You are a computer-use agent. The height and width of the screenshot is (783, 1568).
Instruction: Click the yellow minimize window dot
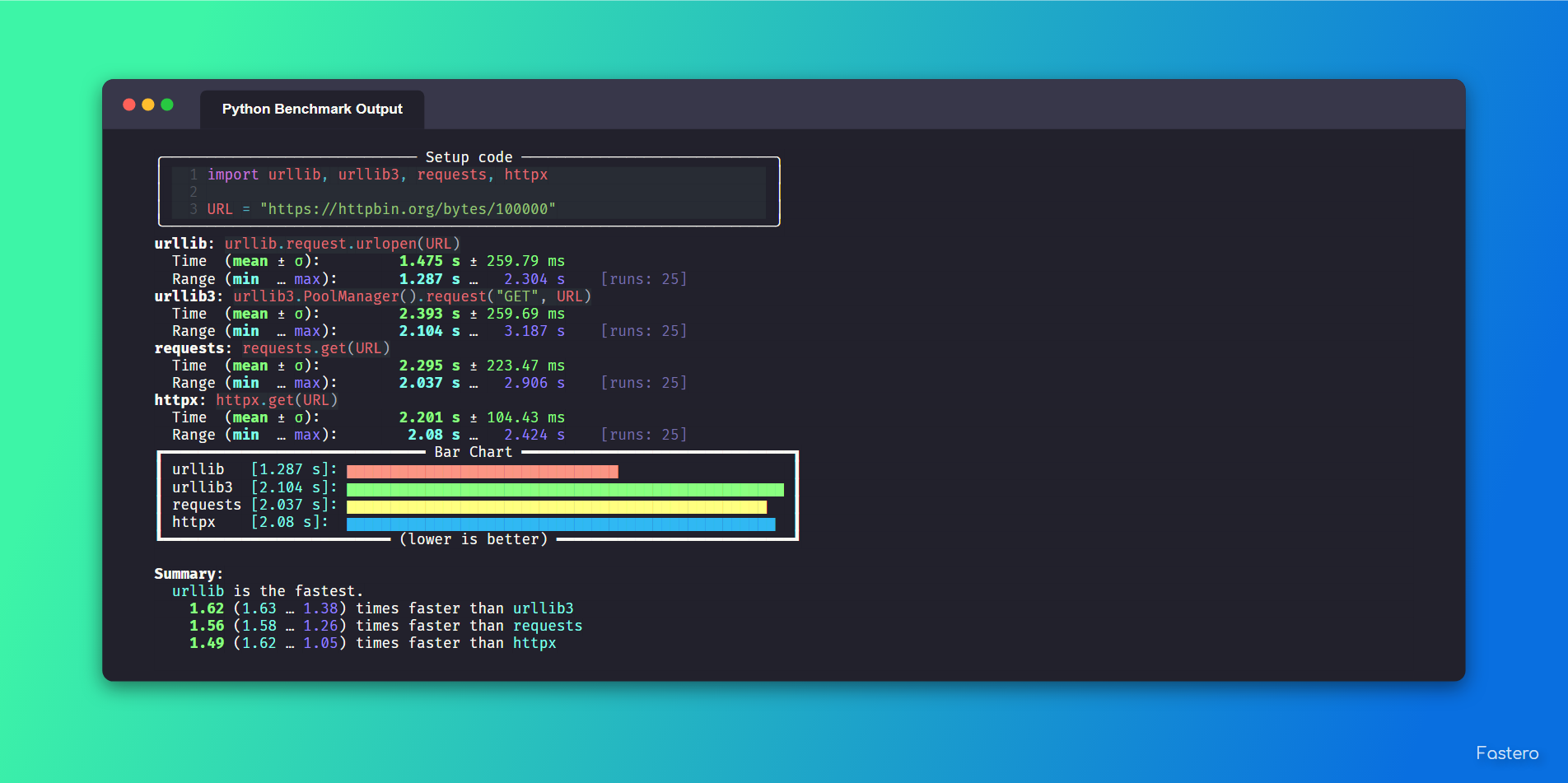pyautogui.click(x=148, y=105)
